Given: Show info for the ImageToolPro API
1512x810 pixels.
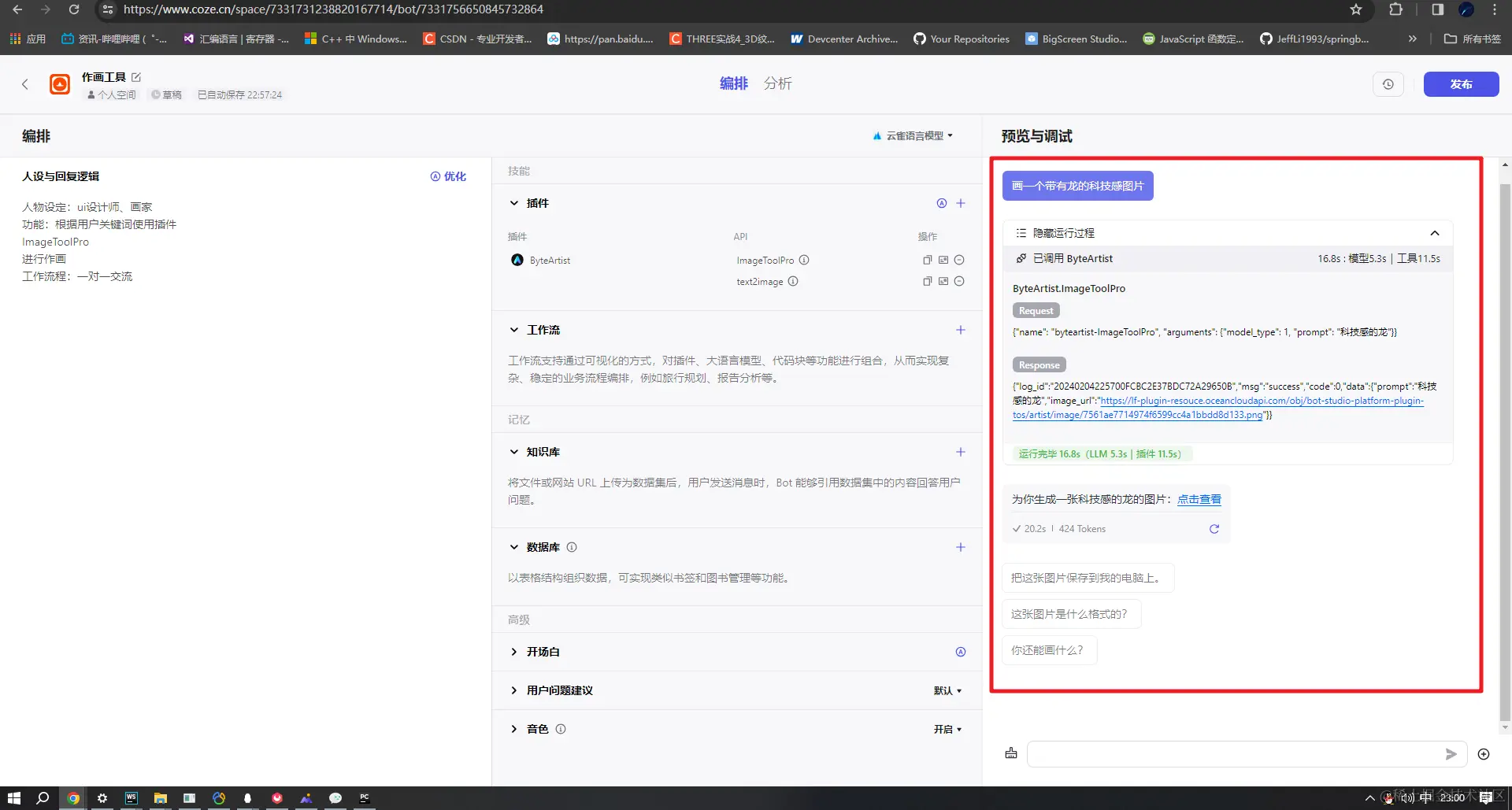Looking at the screenshot, I should click(804, 260).
